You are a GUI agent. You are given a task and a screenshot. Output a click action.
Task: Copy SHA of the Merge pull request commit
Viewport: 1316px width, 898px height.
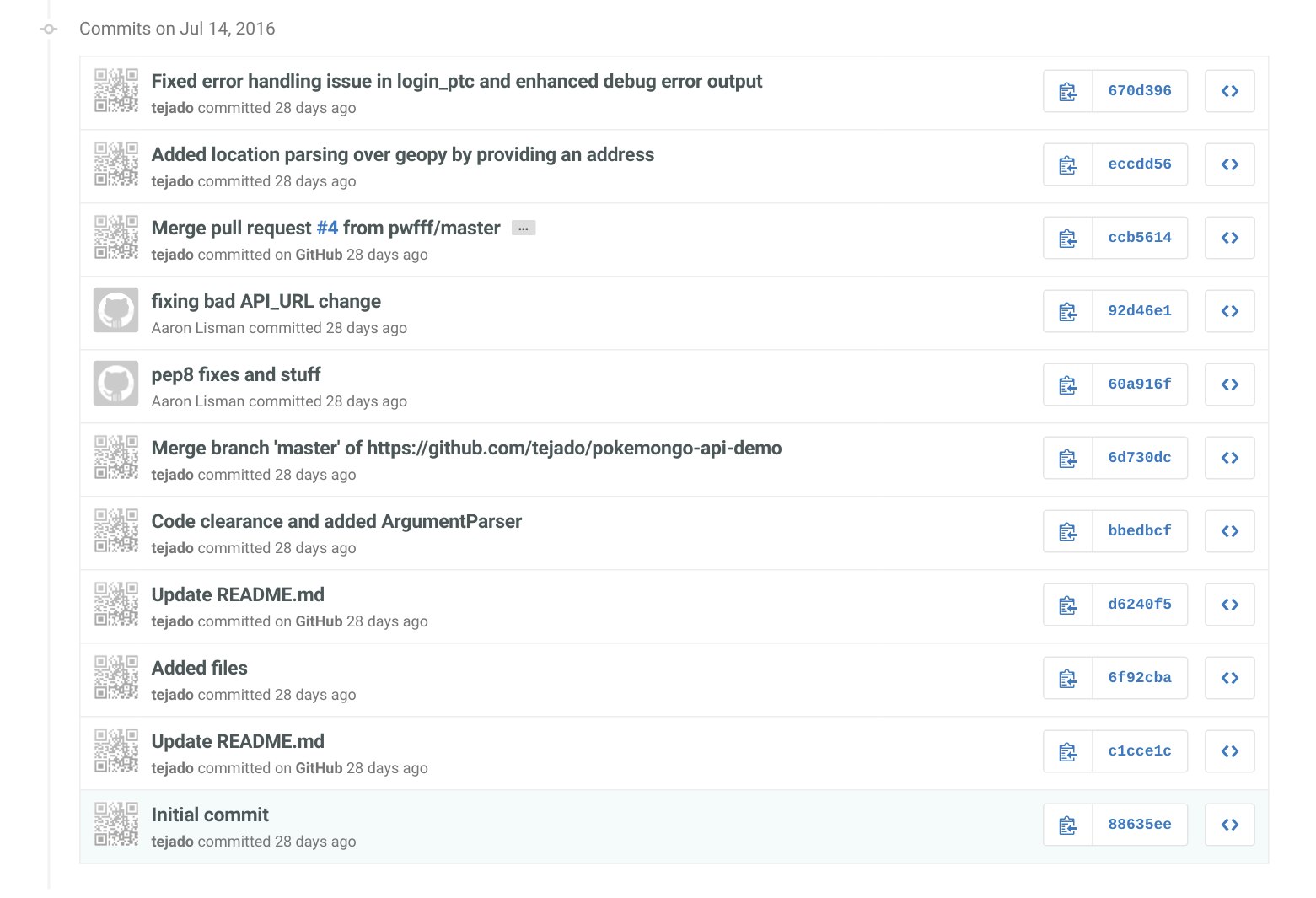click(1067, 237)
